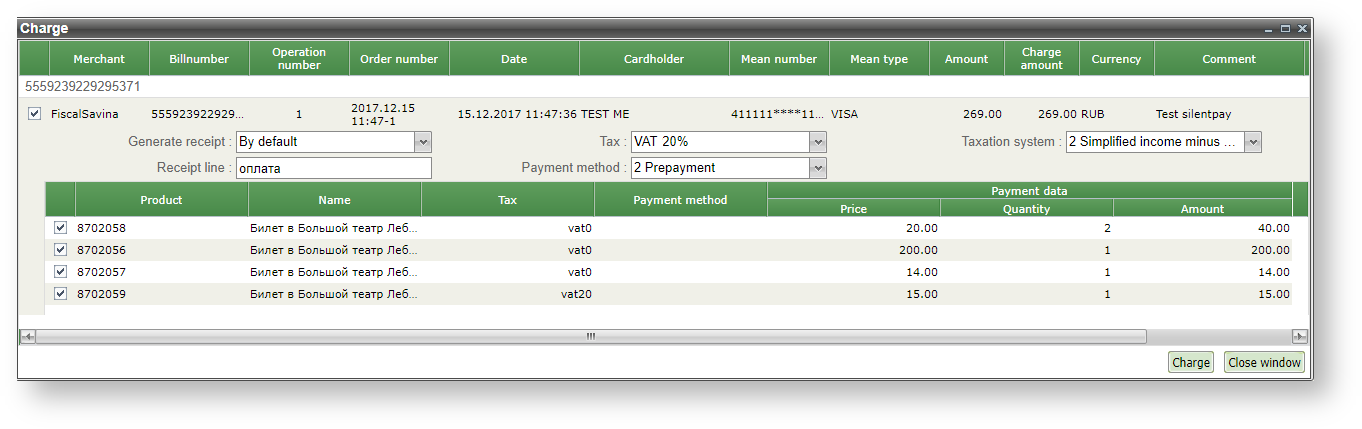The image size is (1362, 429).
Task: Deselect product 8702059 checkbox
Action: pyautogui.click(x=61, y=294)
